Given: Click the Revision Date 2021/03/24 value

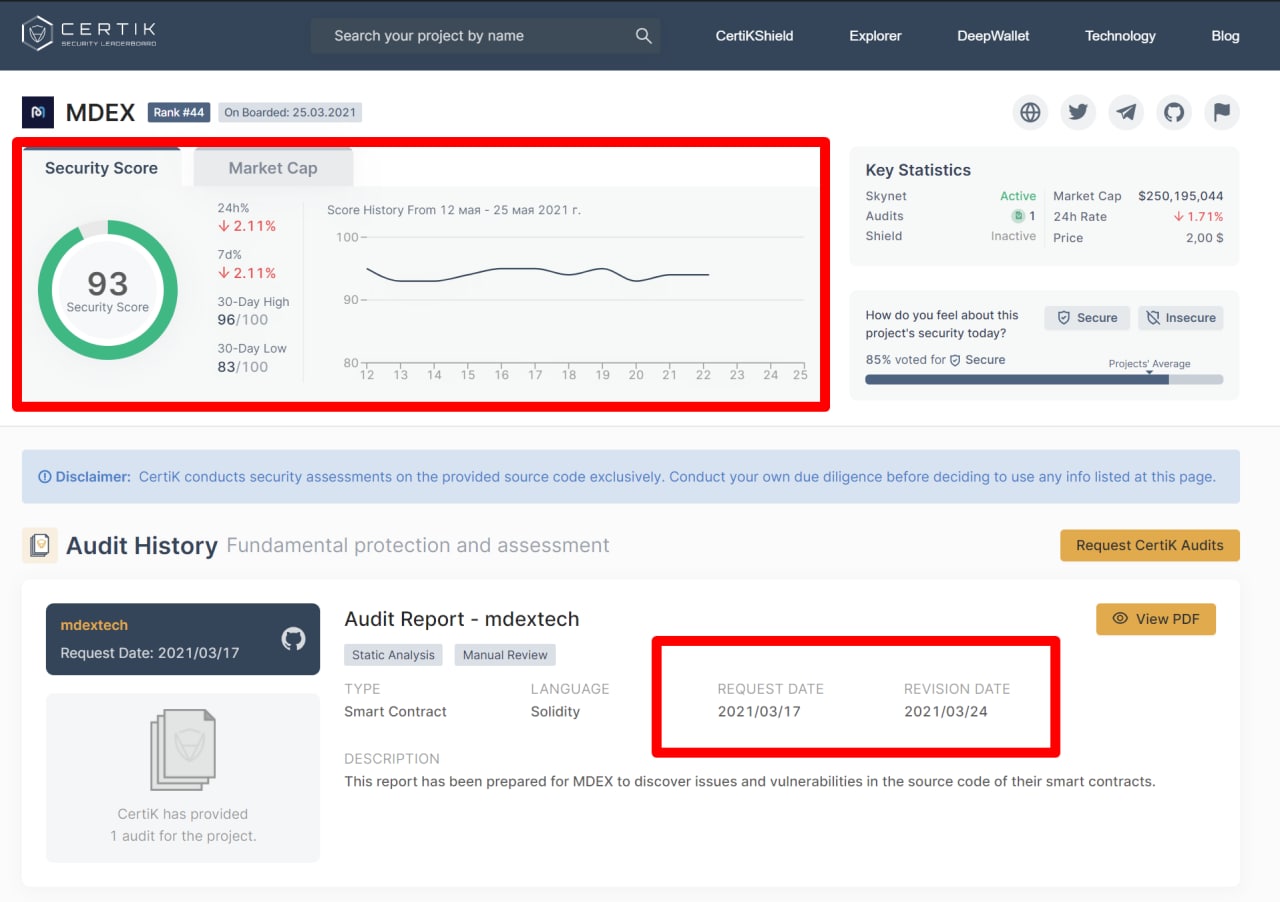Looking at the screenshot, I should click(x=946, y=712).
